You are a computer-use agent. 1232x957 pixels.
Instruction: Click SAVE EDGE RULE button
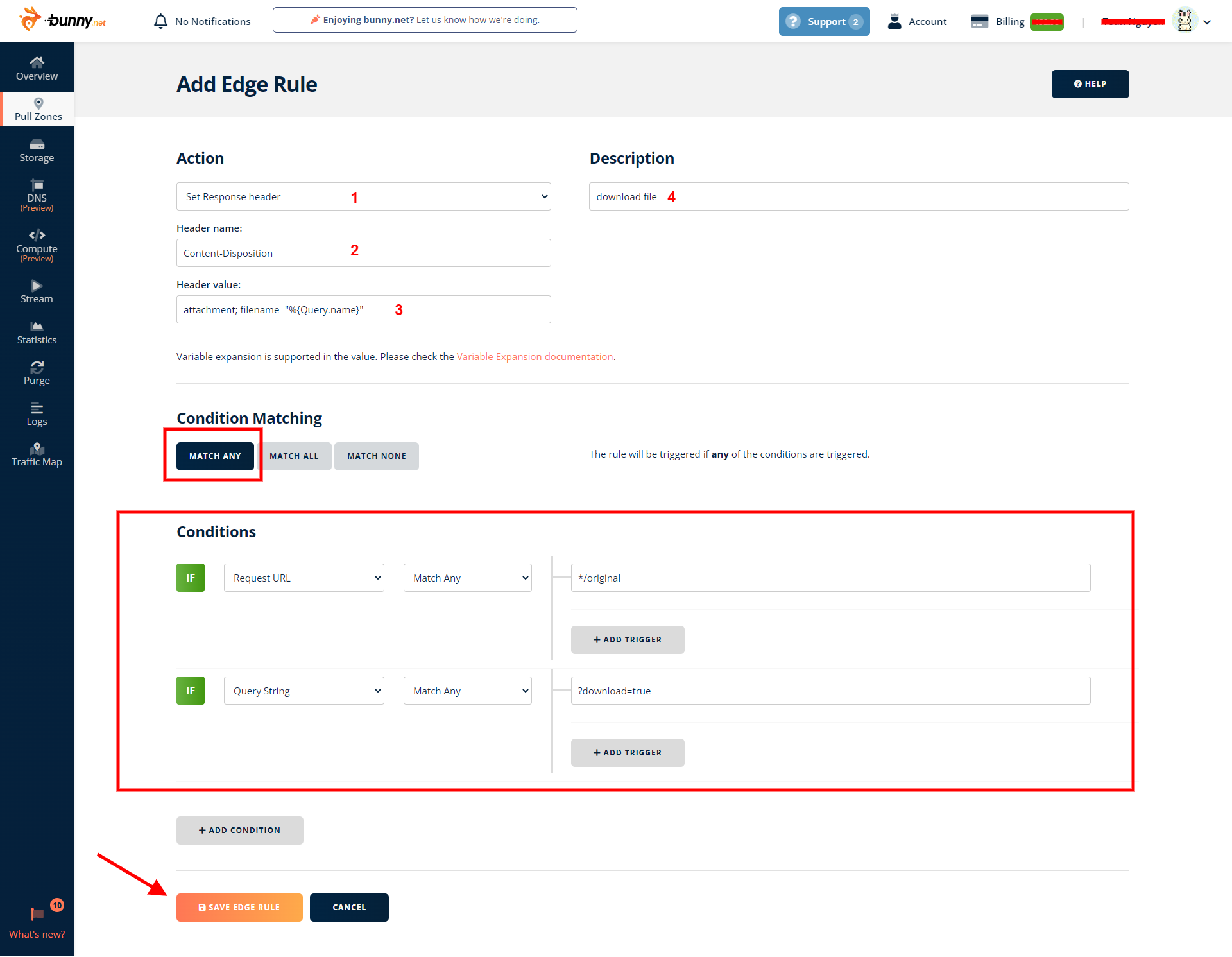[239, 907]
